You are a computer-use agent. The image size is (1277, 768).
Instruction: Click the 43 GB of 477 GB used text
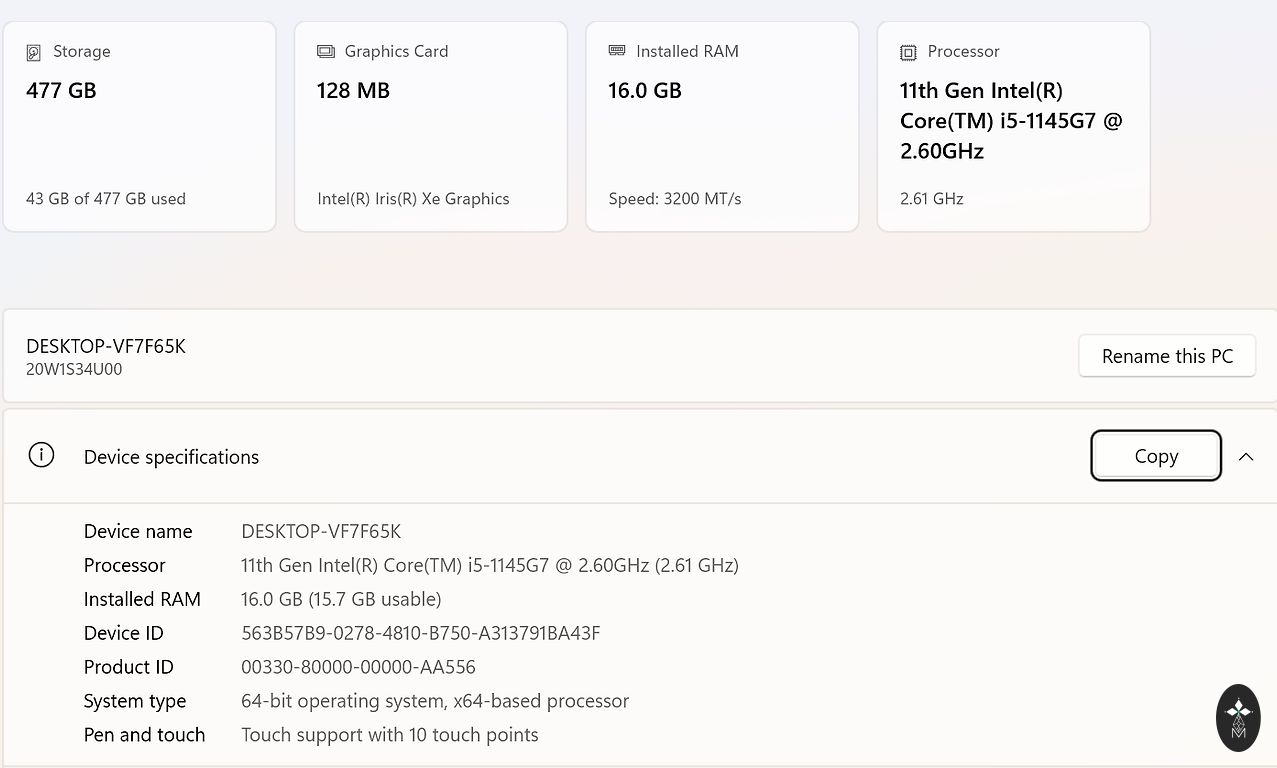click(106, 199)
